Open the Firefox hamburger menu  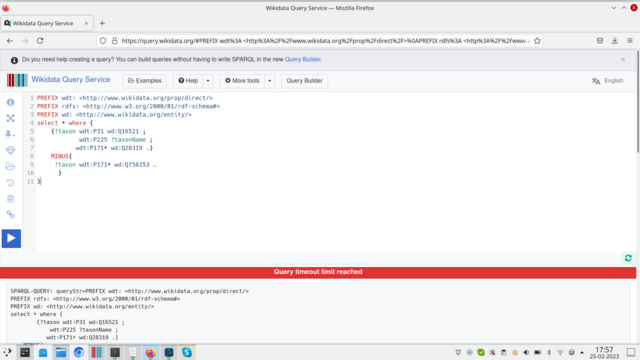click(x=630, y=41)
